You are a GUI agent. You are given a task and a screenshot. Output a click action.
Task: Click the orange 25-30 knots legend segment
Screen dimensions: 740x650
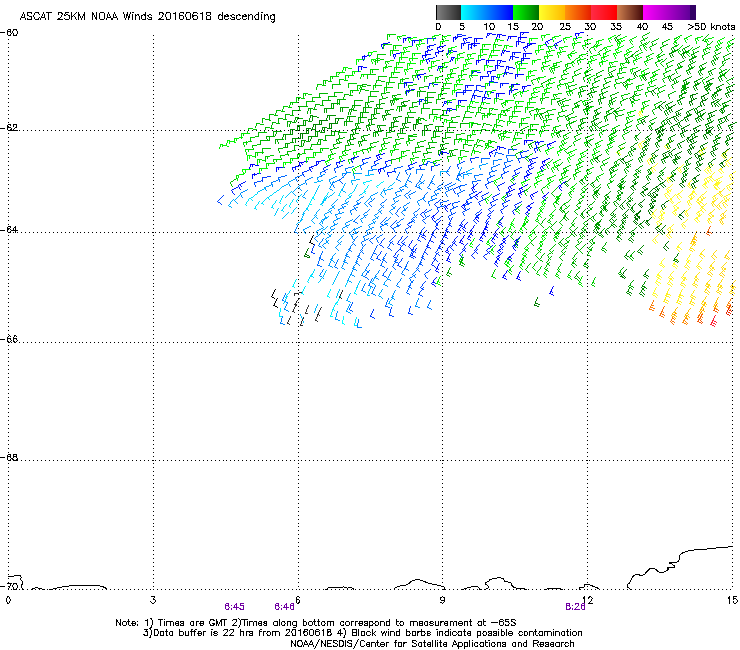578,12
